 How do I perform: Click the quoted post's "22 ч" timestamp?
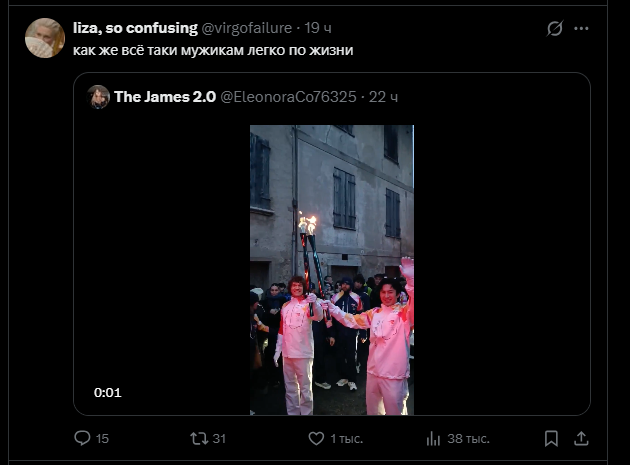tap(384, 96)
